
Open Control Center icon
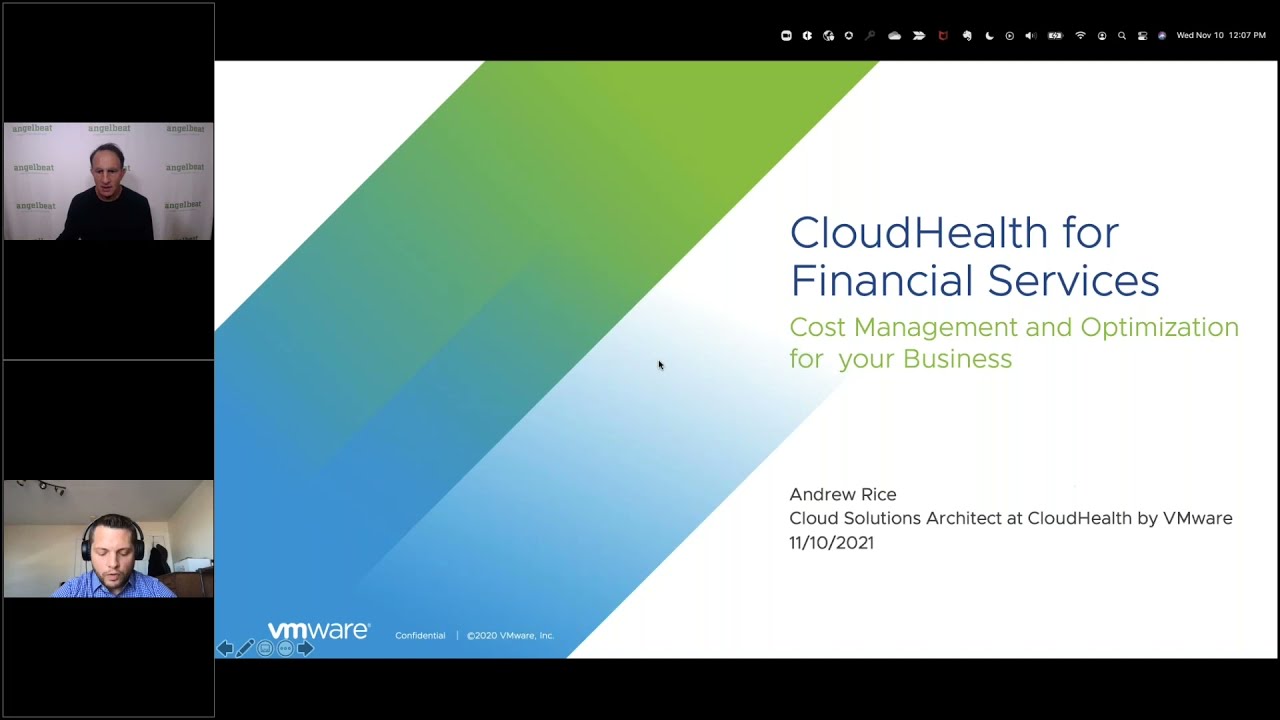pos(1142,36)
